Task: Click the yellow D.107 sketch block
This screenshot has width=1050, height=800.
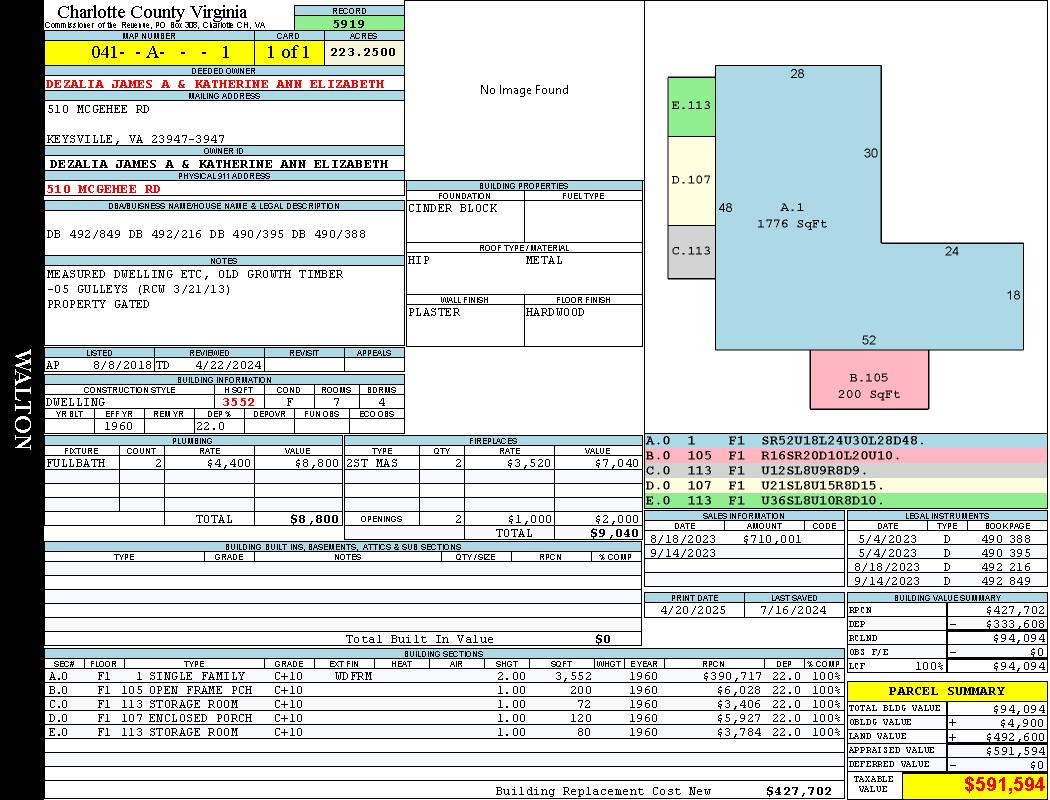Action: pos(691,180)
